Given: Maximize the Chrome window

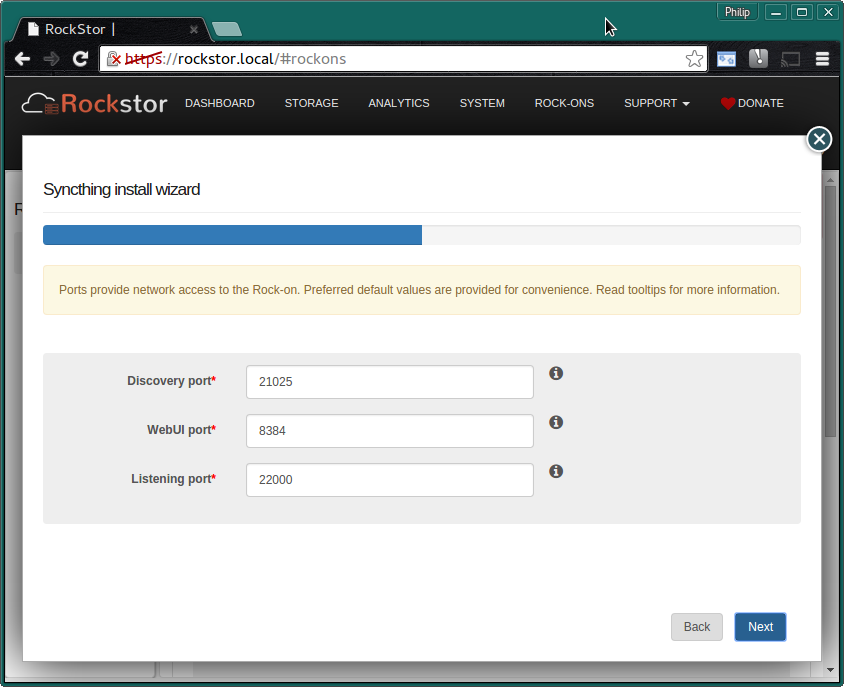Looking at the screenshot, I should (x=802, y=12).
